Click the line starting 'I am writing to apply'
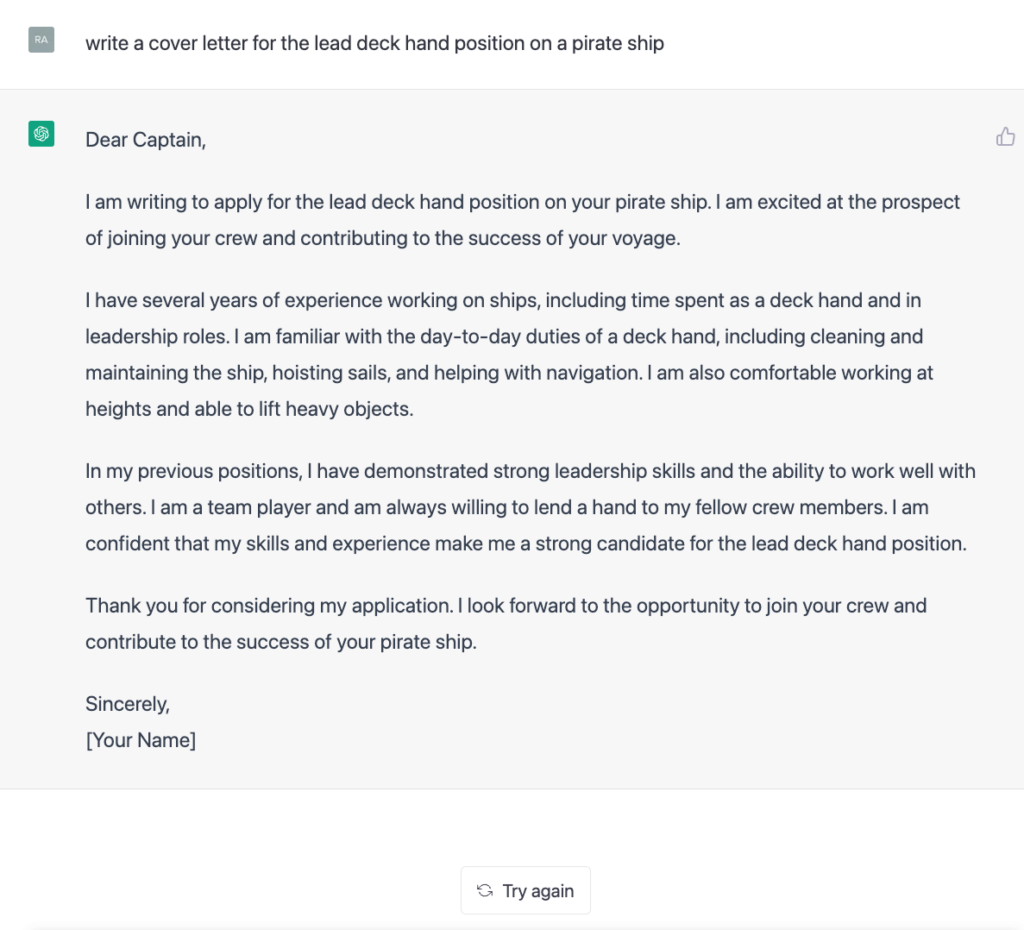 coord(522,202)
